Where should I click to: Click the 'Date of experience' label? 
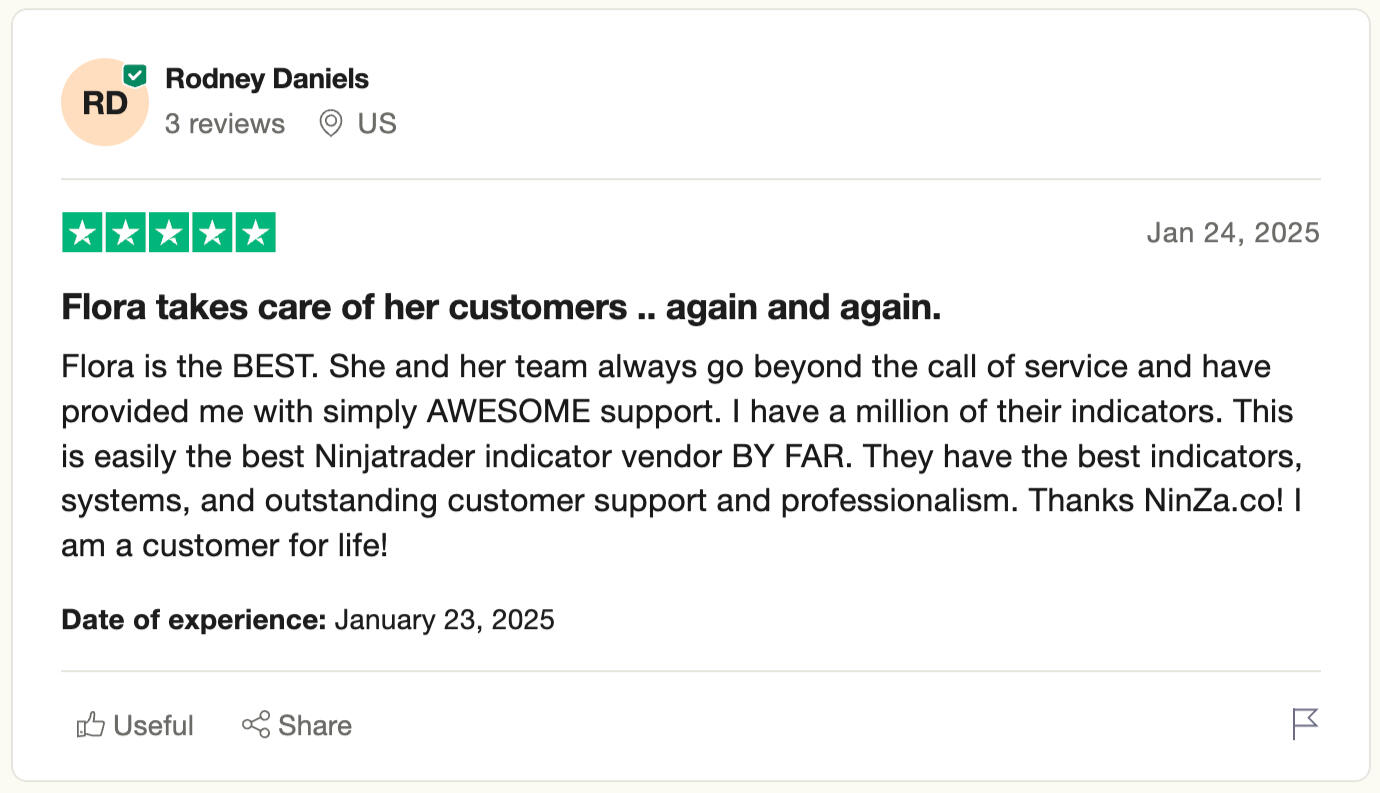click(x=194, y=620)
